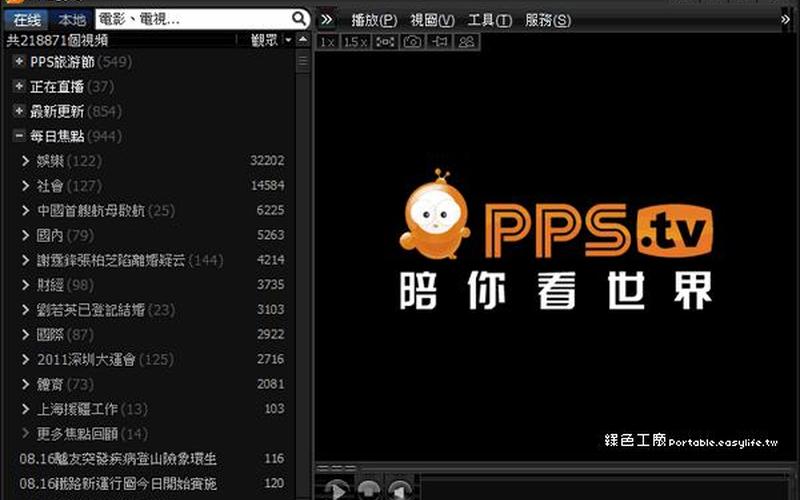Click the 14584 viewer count
The image size is (800, 500).
pyautogui.click(x=267, y=185)
